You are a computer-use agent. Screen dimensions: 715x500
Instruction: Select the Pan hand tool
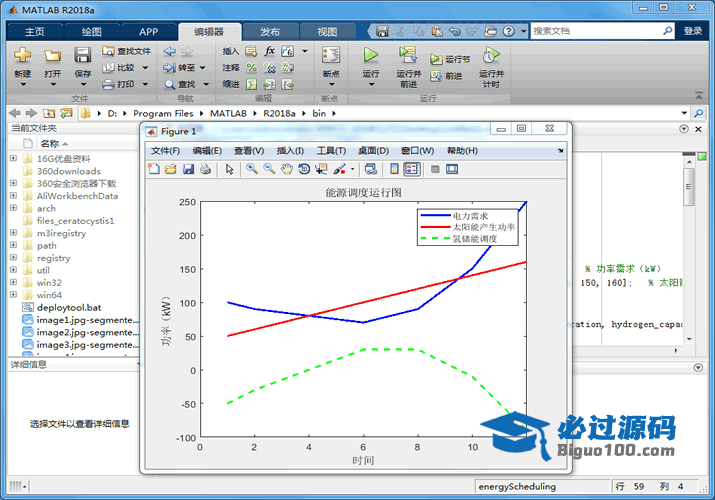[x=286, y=169]
